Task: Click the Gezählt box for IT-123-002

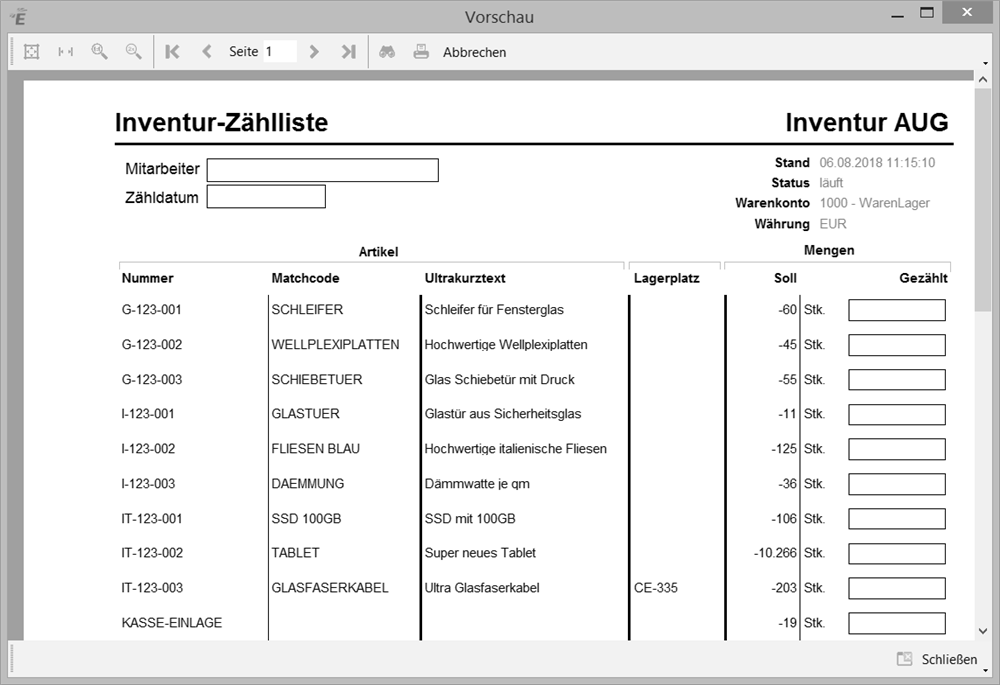Action: pyautogui.click(x=897, y=554)
